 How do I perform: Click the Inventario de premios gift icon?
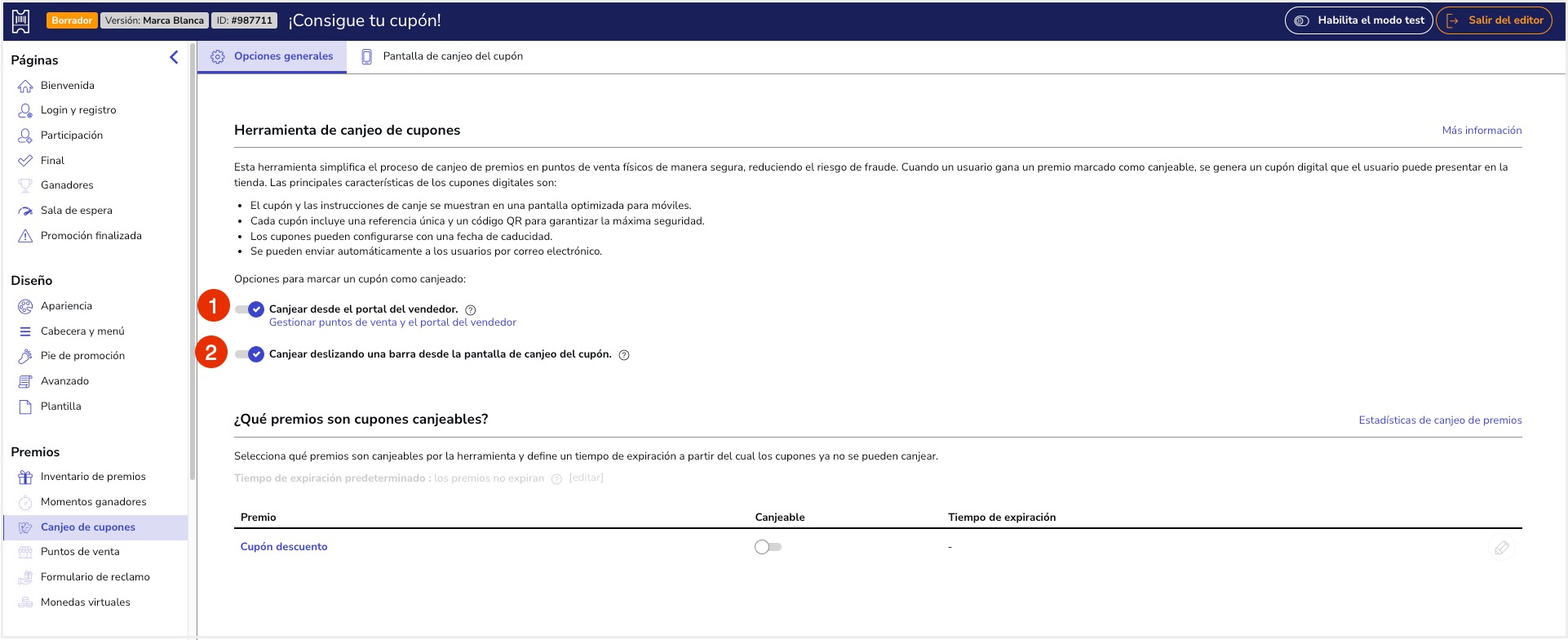(25, 477)
